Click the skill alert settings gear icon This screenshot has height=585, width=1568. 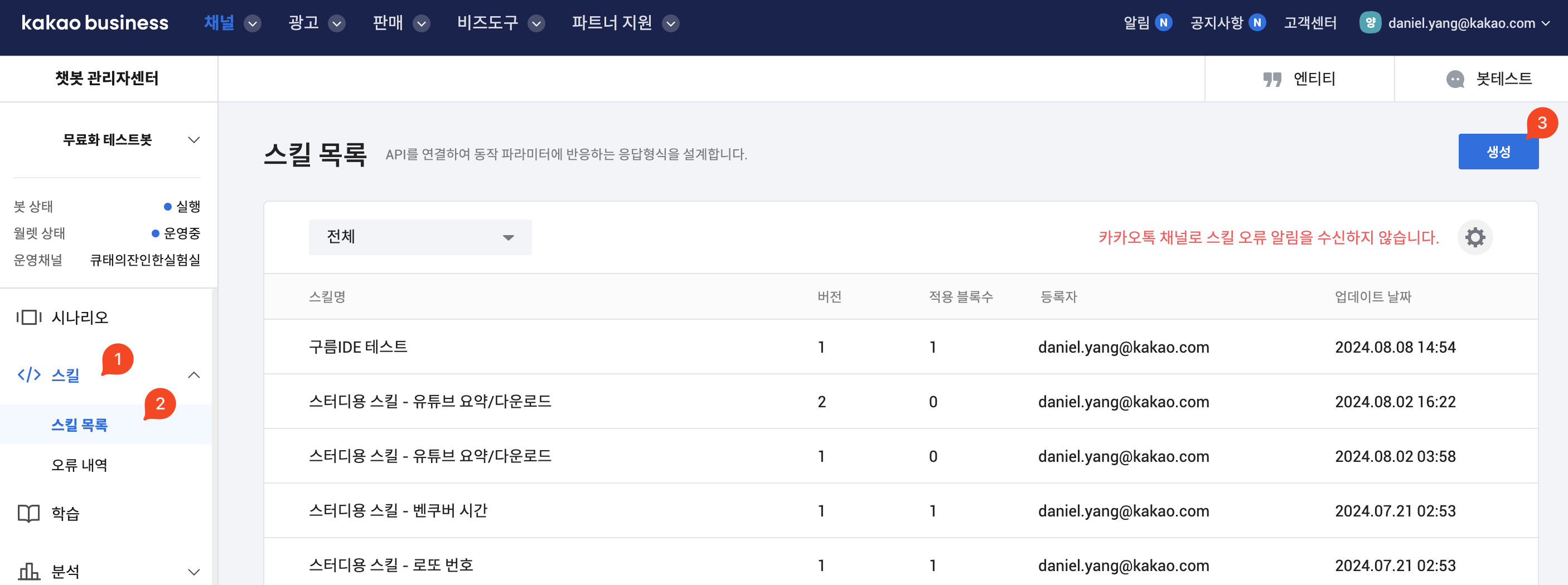tap(1474, 237)
